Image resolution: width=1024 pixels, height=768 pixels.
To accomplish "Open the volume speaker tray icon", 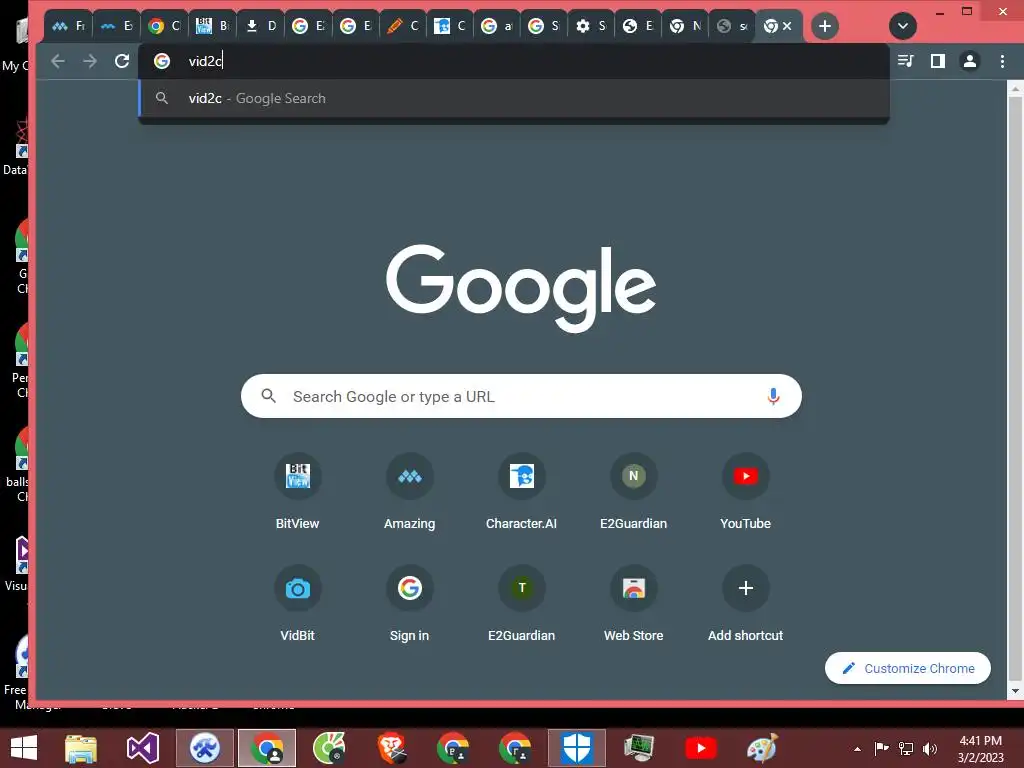I will [930, 749].
